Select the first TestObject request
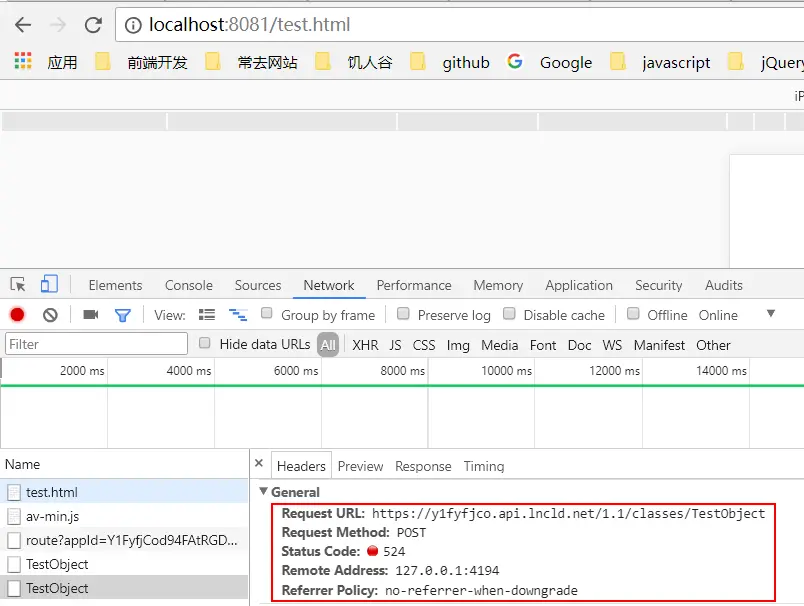804x606 pixels. coord(124,564)
